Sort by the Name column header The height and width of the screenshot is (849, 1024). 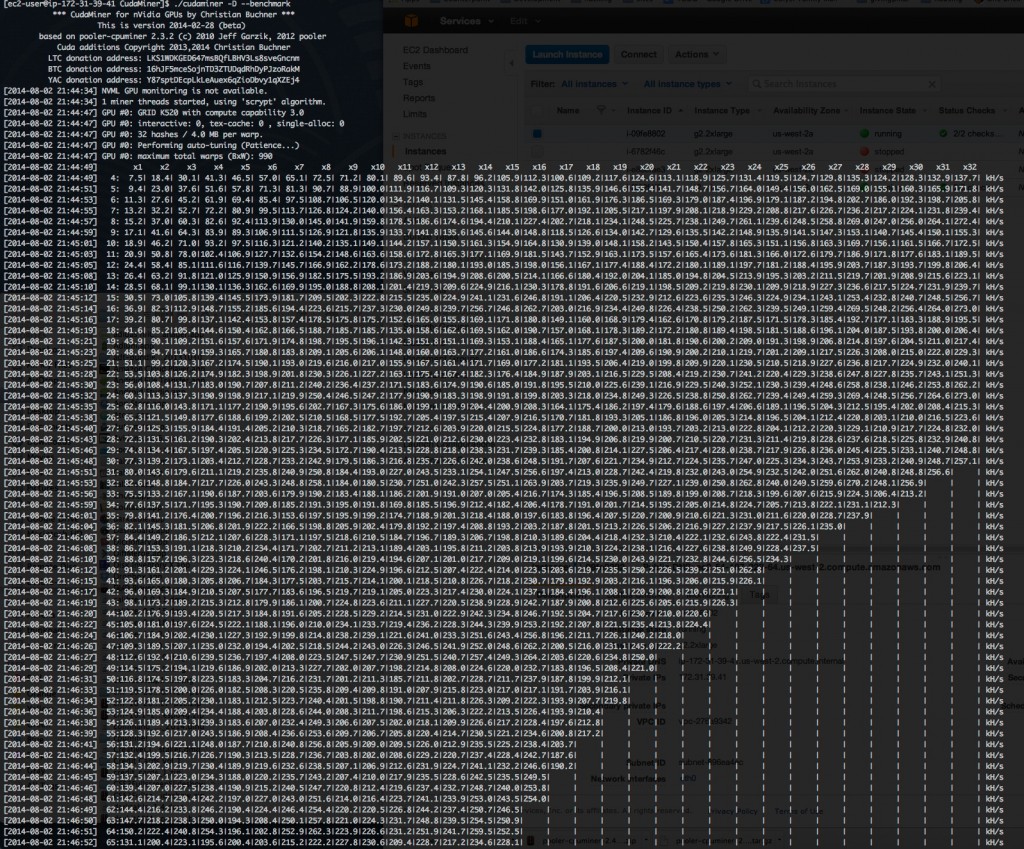[568, 111]
